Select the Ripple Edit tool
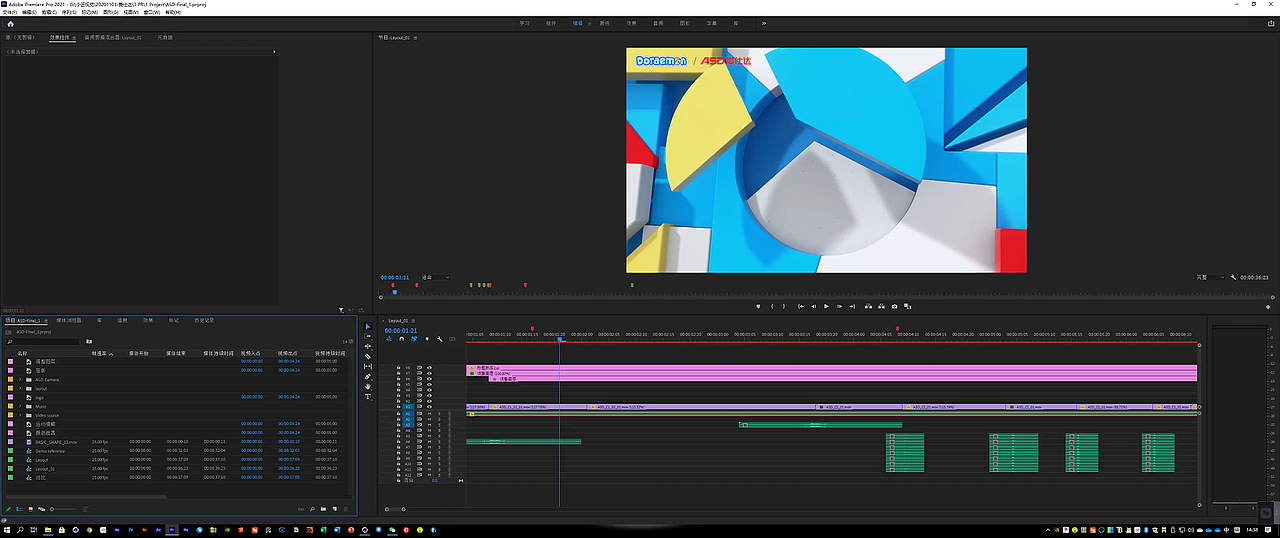The width and height of the screenshot is (1280, 538). point(368,346)
